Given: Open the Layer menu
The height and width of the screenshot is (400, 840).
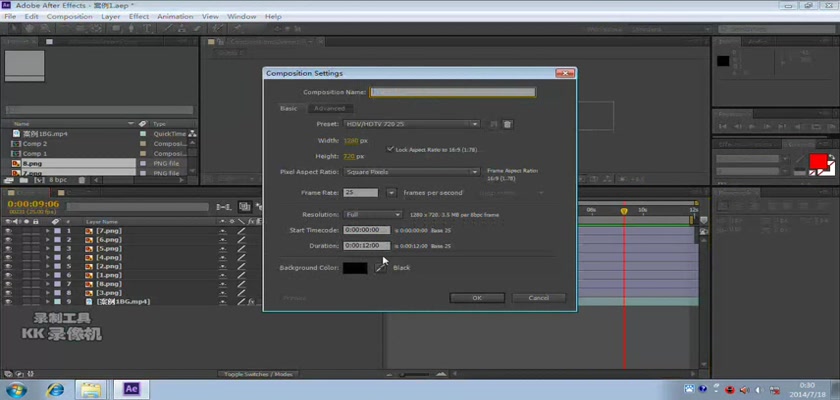Looking at the screenshot, I should click(110, 17).
